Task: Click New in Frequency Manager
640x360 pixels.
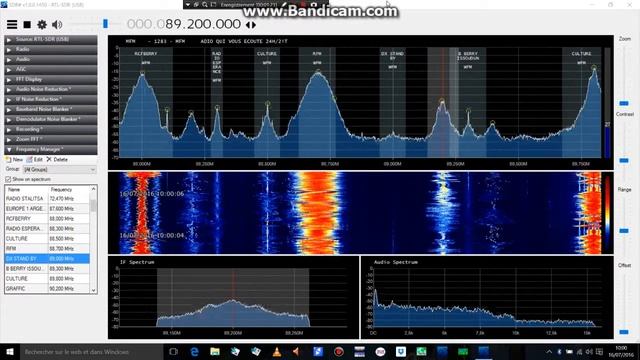Action: point(14,160)
